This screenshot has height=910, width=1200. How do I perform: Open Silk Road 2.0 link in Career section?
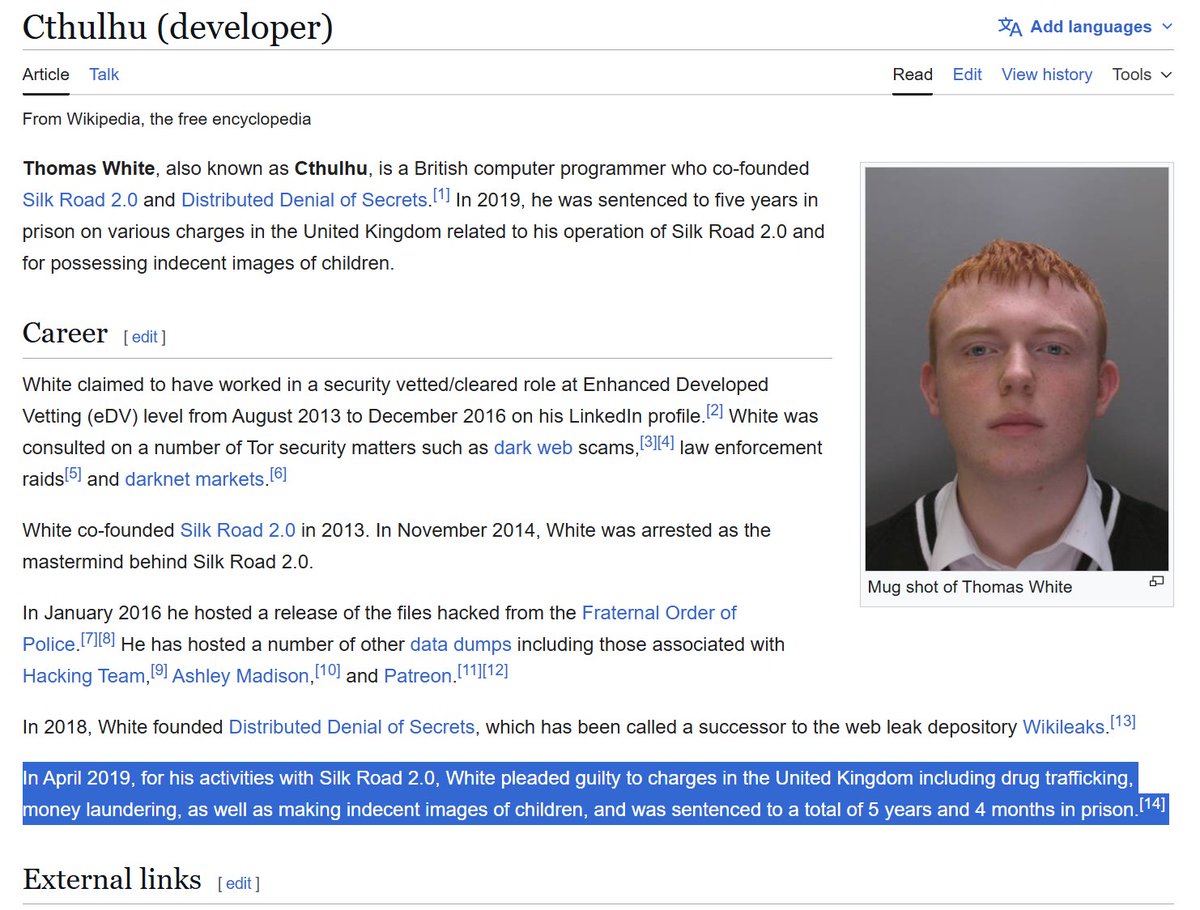pos(238,530)
